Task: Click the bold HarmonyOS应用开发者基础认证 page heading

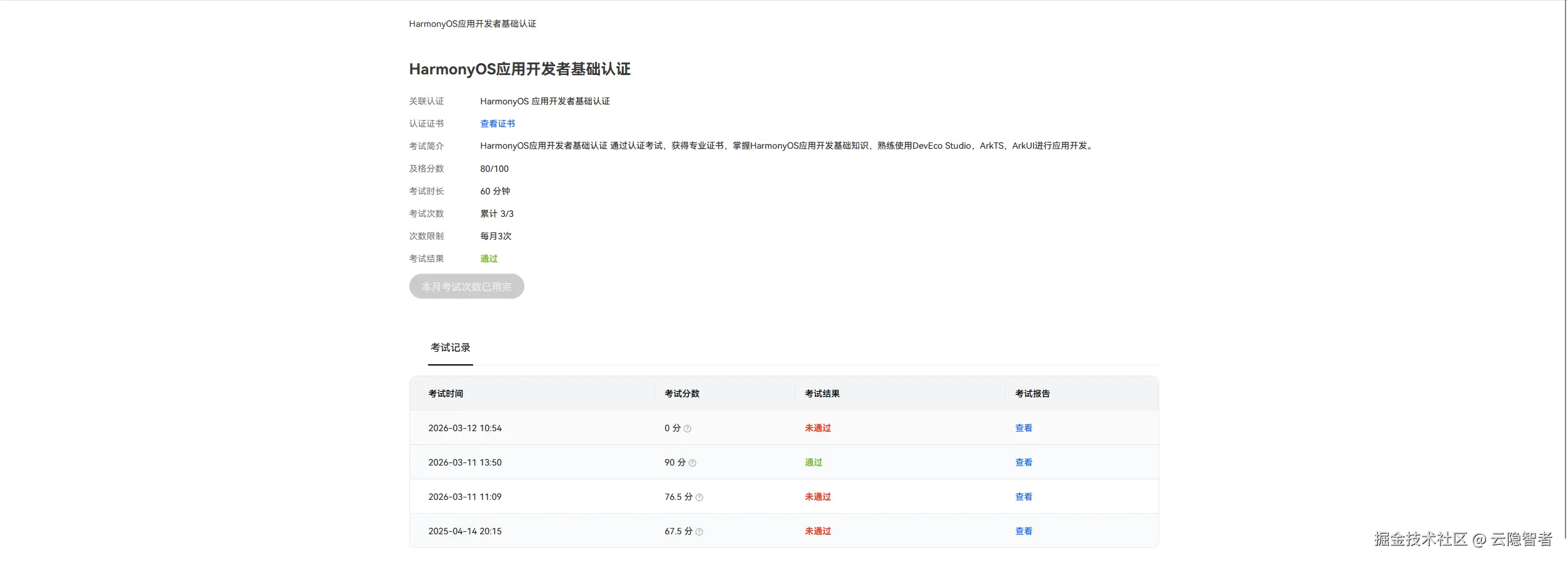Action: click(x=519, y=69)
